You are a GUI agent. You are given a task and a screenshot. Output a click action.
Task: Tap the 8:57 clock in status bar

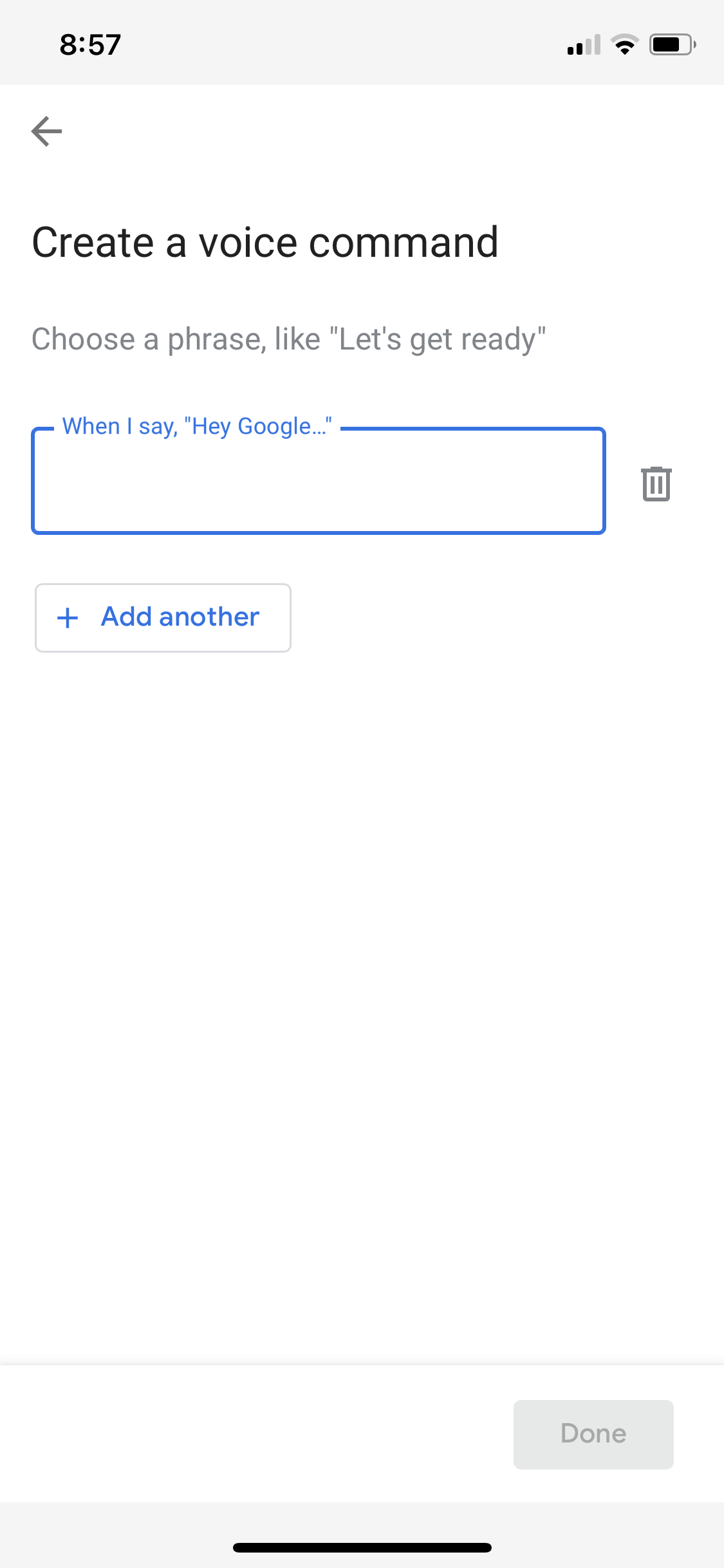click(x=90, y=45)
